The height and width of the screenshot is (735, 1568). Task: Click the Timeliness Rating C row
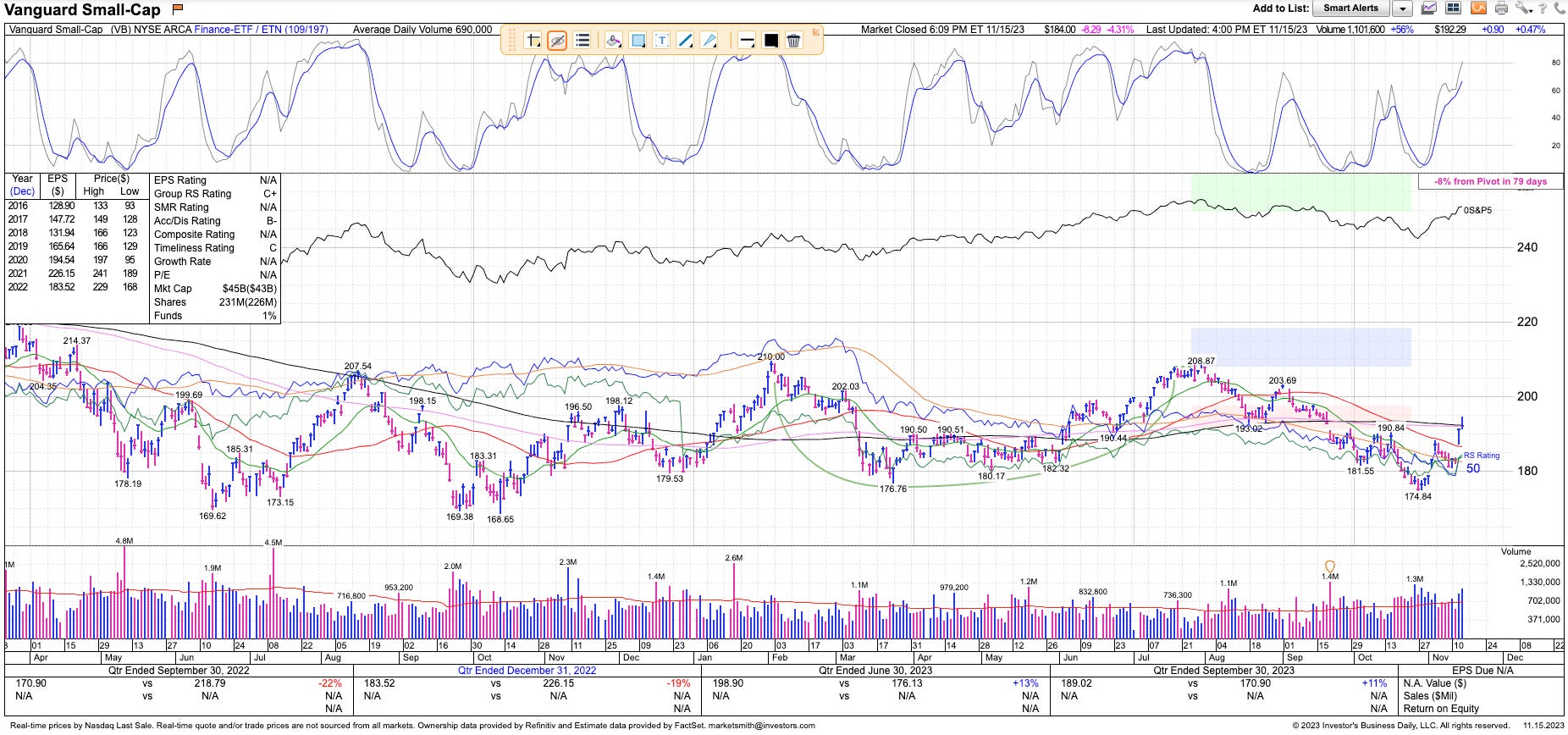(x=215, y=247)
